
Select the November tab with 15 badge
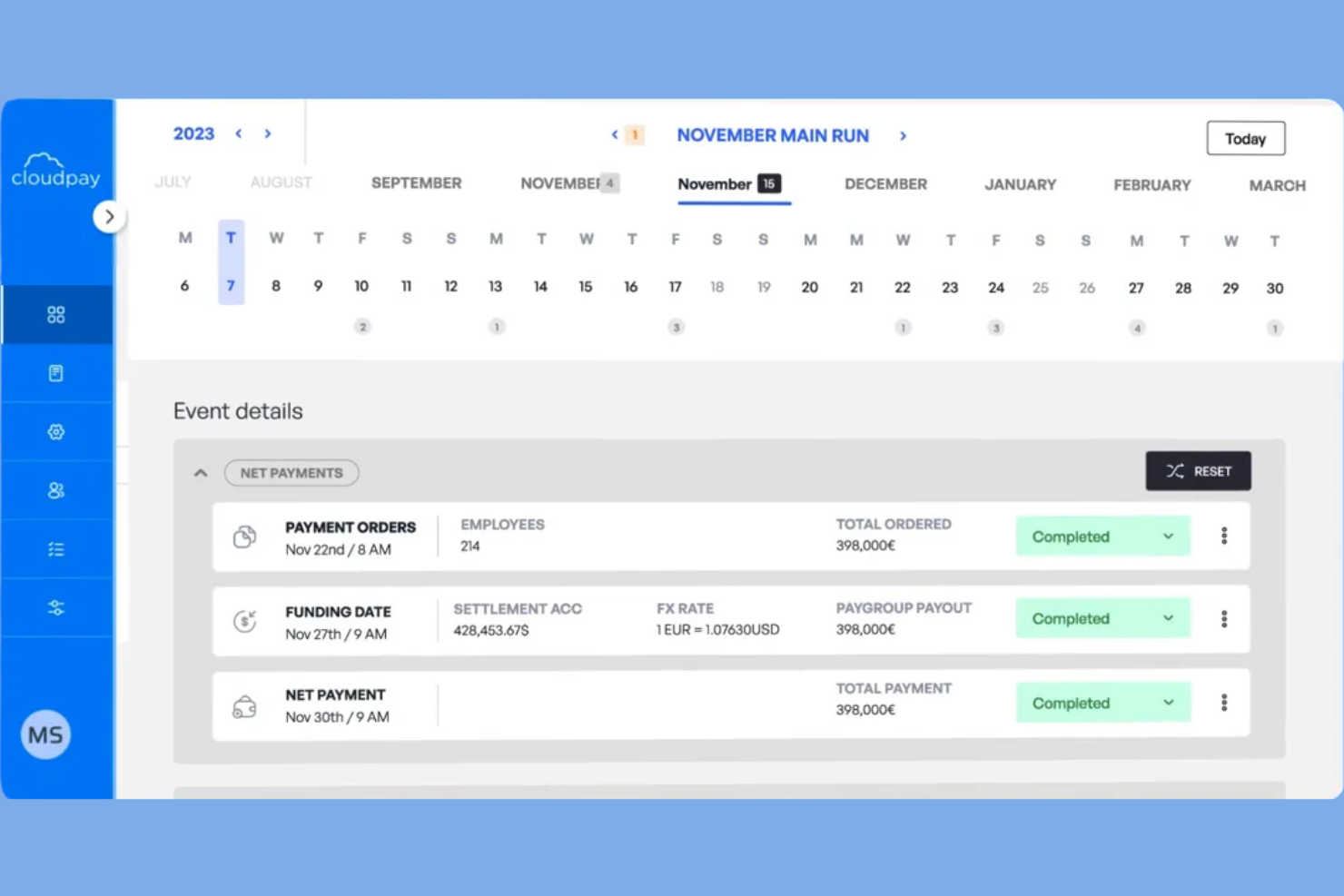[729, 184]
